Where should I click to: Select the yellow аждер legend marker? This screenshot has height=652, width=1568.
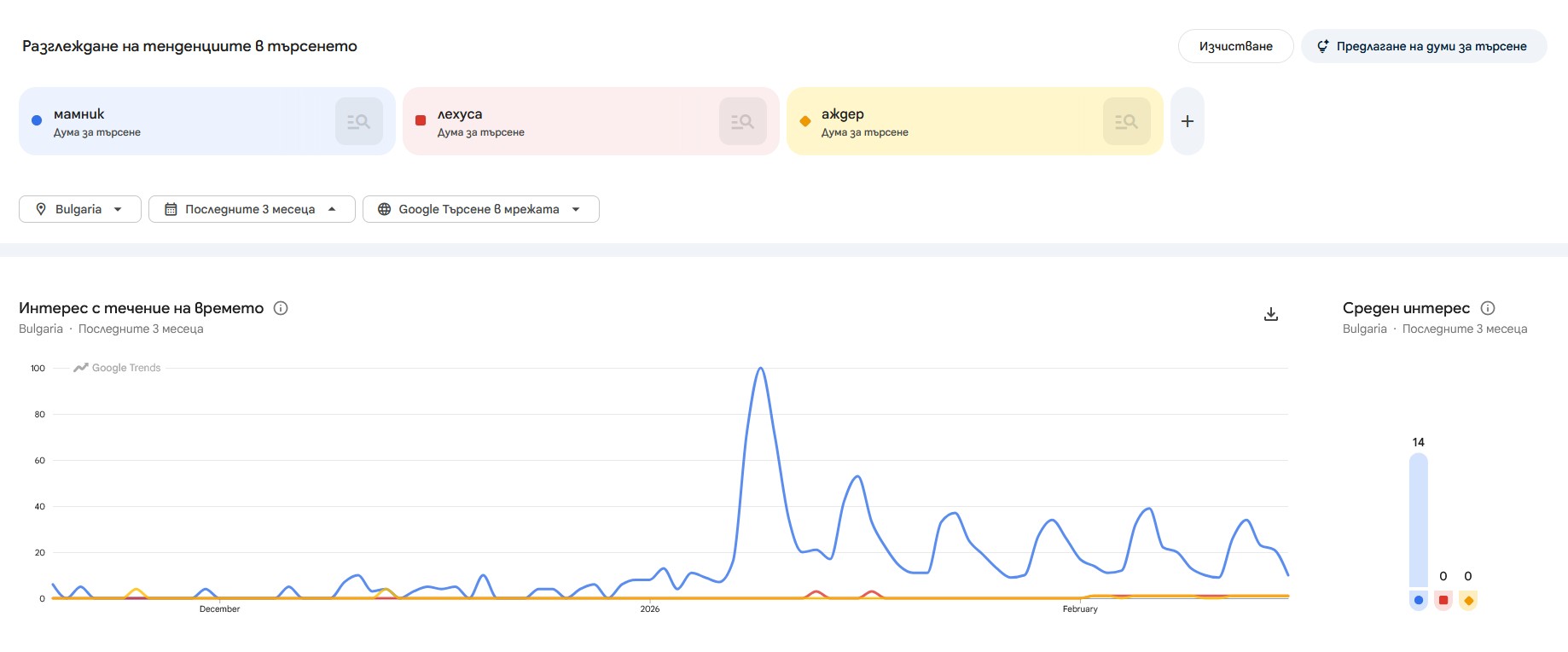(1468, 600)
